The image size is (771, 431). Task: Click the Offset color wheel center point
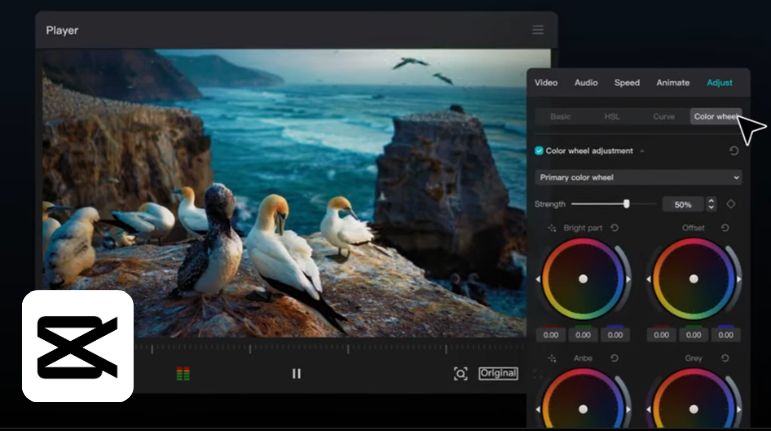(694, 279)
